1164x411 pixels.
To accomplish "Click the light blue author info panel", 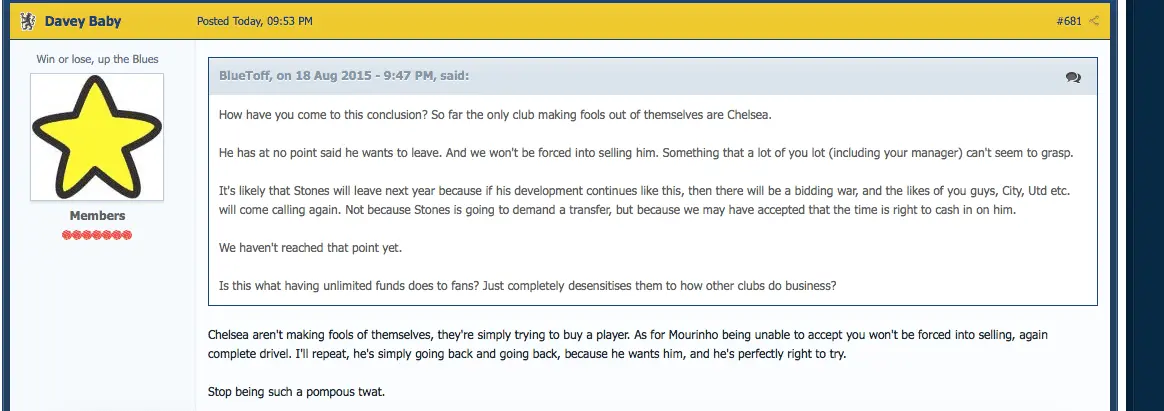I will (97, 320).
